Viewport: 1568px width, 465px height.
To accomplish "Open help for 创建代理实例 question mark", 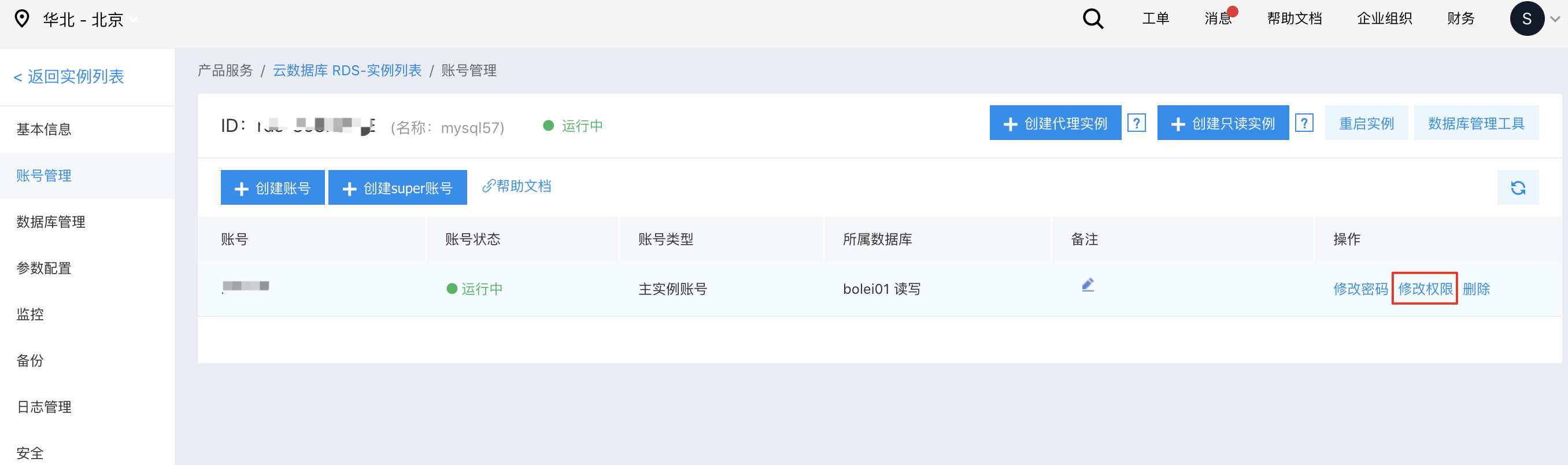I will click(1136, 123).
